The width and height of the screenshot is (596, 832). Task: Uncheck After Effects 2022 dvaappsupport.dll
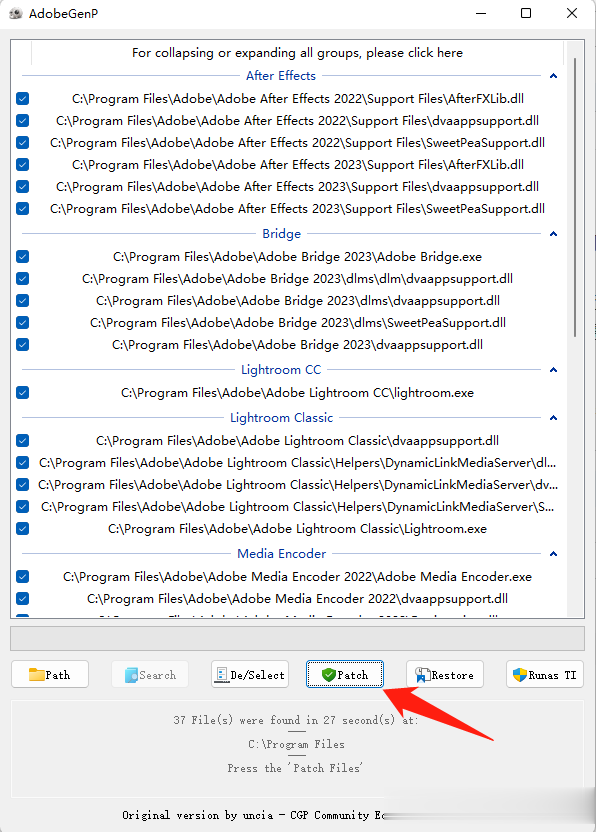pos(22,121)
